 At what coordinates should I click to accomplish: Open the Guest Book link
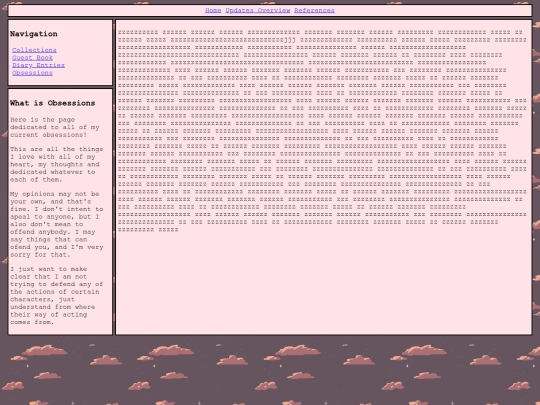pos(32,58)
